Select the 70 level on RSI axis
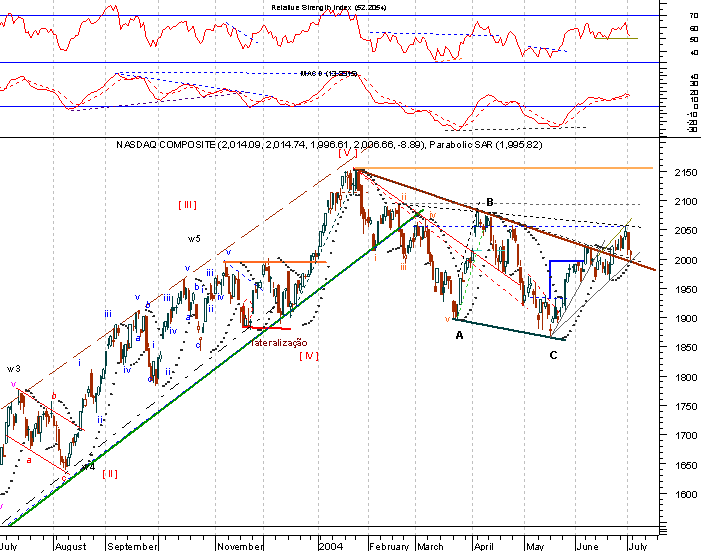Image resolution: width=701 pixels, height=551 pixels. (x=693, y=16)
